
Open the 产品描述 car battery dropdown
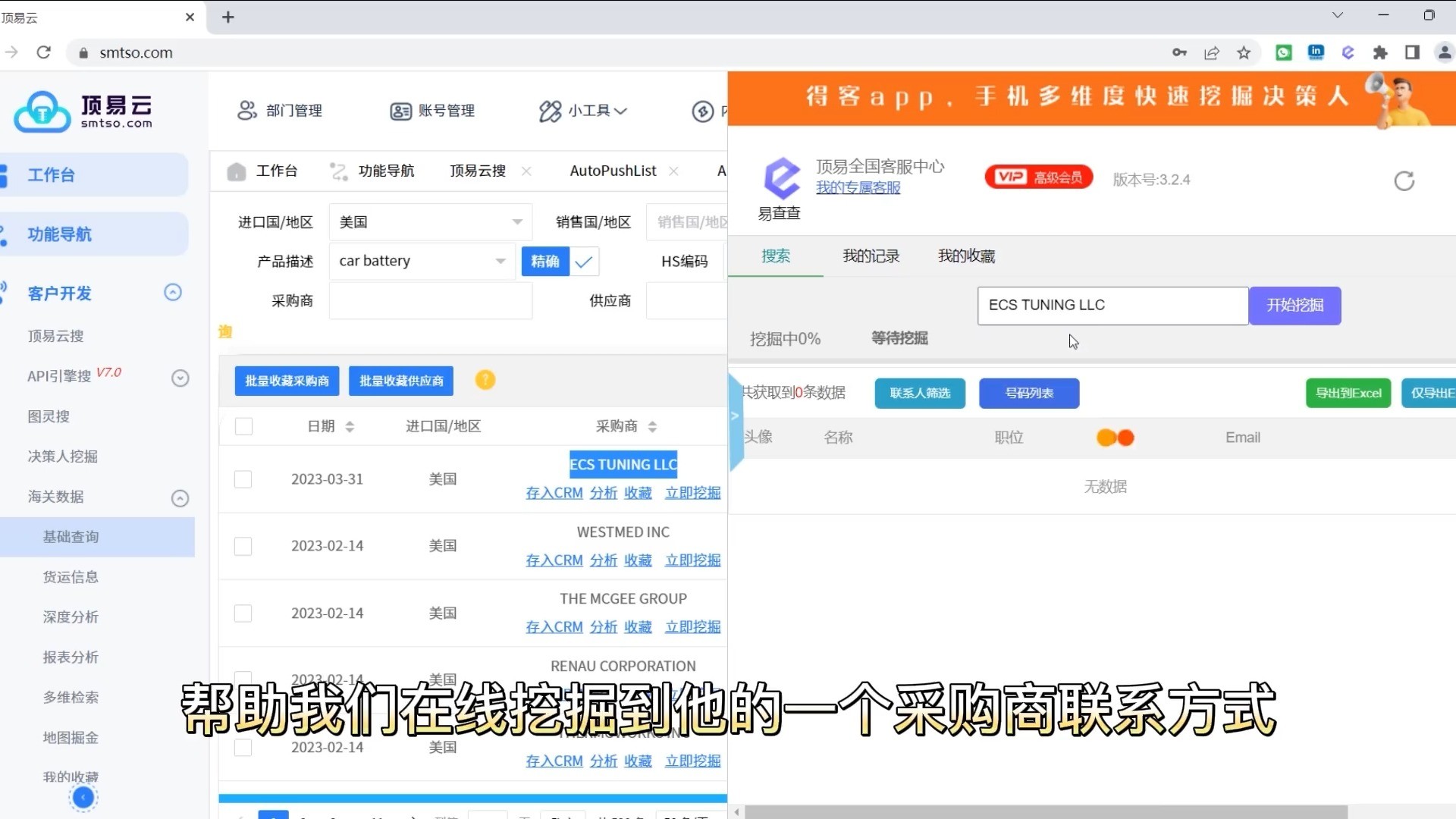(422, 261)
